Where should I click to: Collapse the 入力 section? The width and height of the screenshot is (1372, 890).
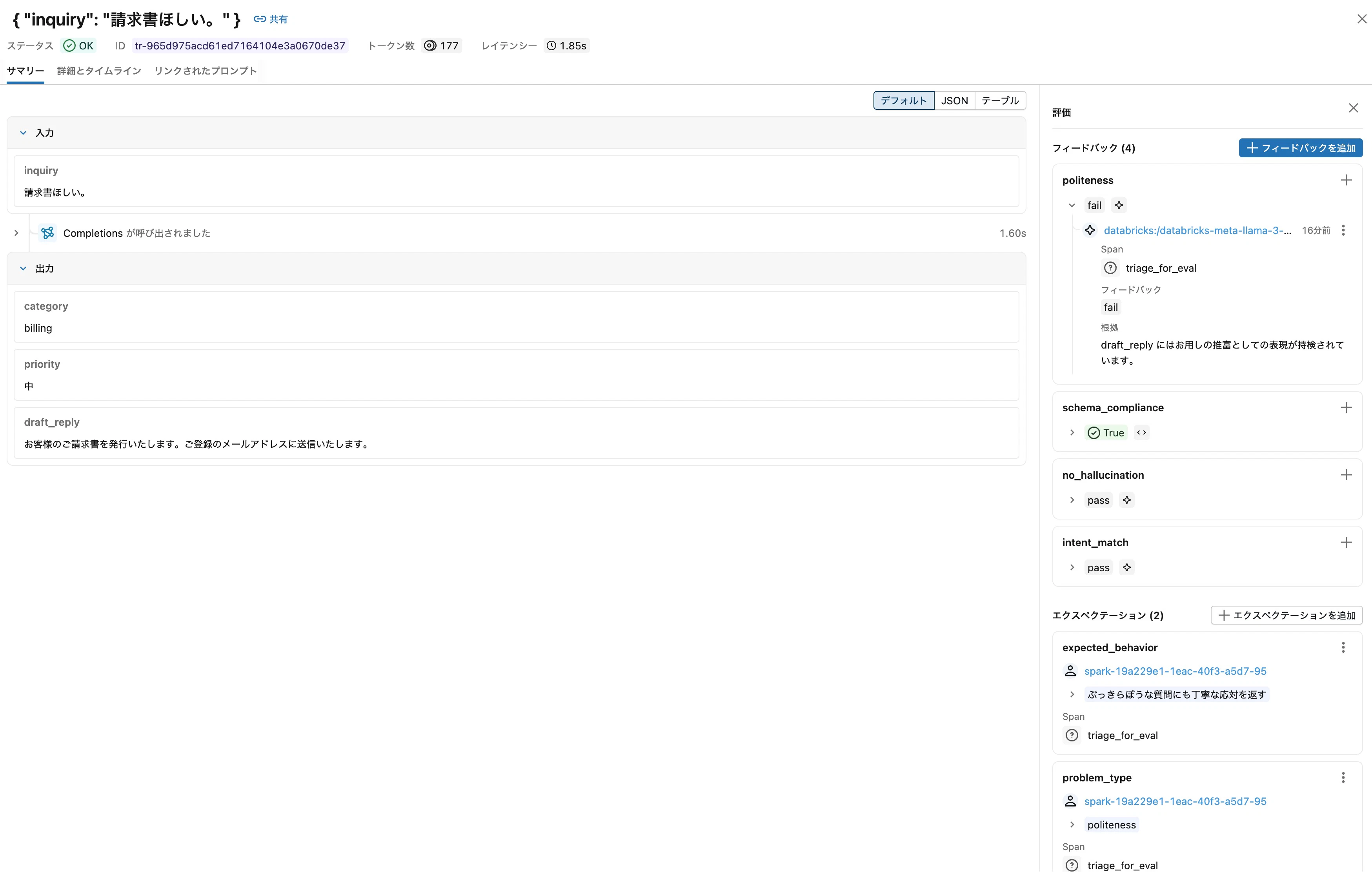pos(23,133)
